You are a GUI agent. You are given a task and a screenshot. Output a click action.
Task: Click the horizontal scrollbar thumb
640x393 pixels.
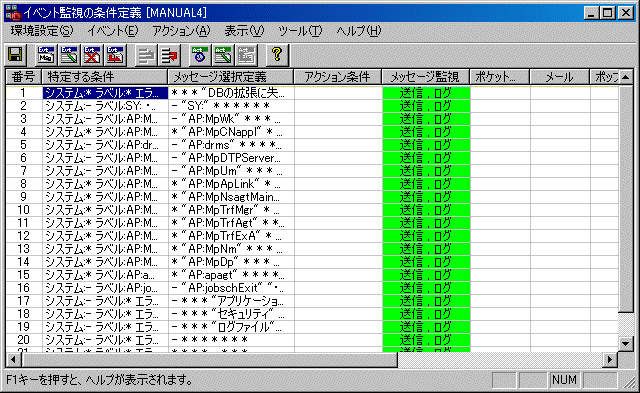point(210,360)
